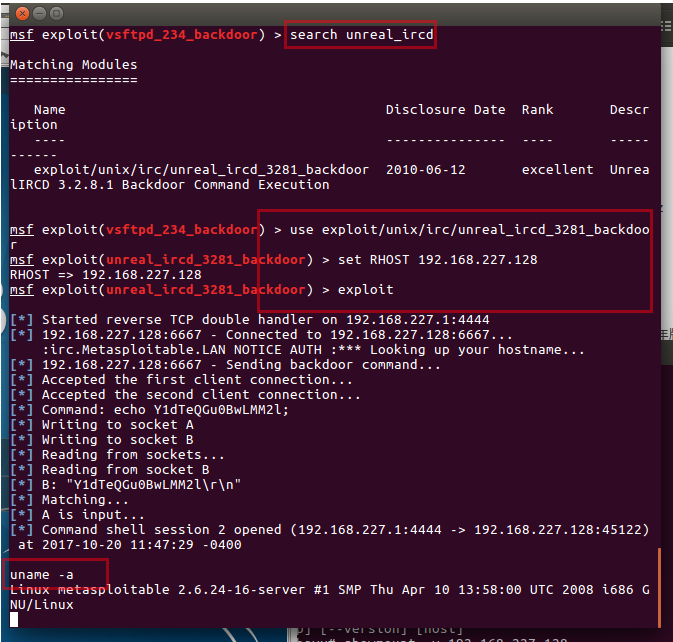Click 'A is input...' line
This screenshot has height=642, width=673.
(77, 515)
